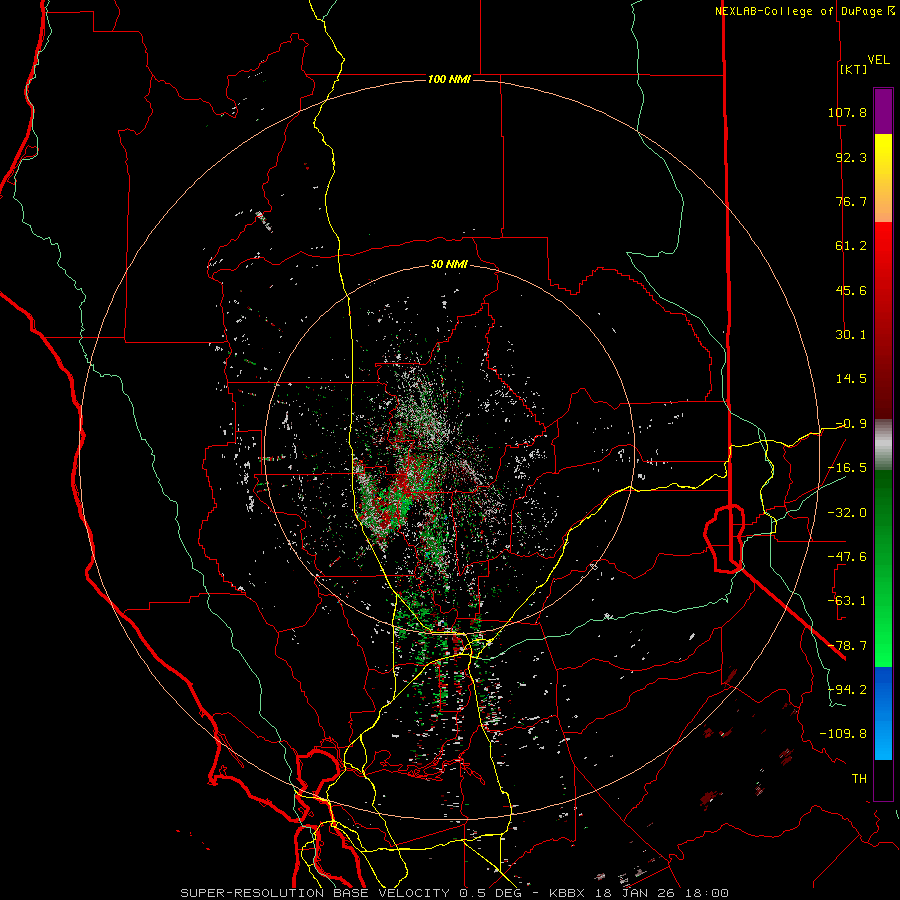This screenshot has width=900, height=900.
Task: Click the 92.3 velocity scale value
Action: click(x=851, y=157)
